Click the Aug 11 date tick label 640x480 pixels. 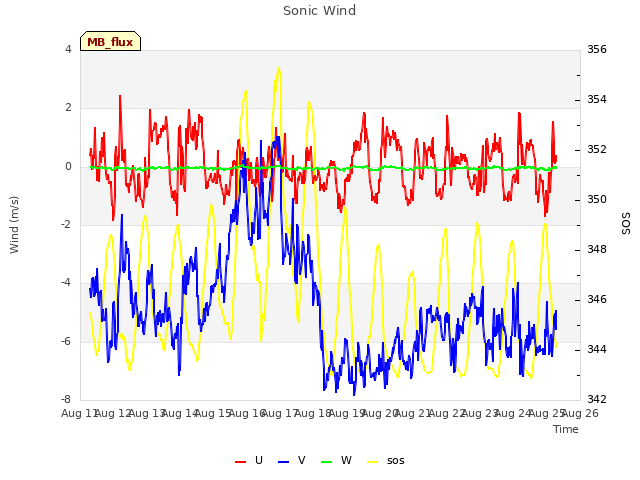[79, 413]
